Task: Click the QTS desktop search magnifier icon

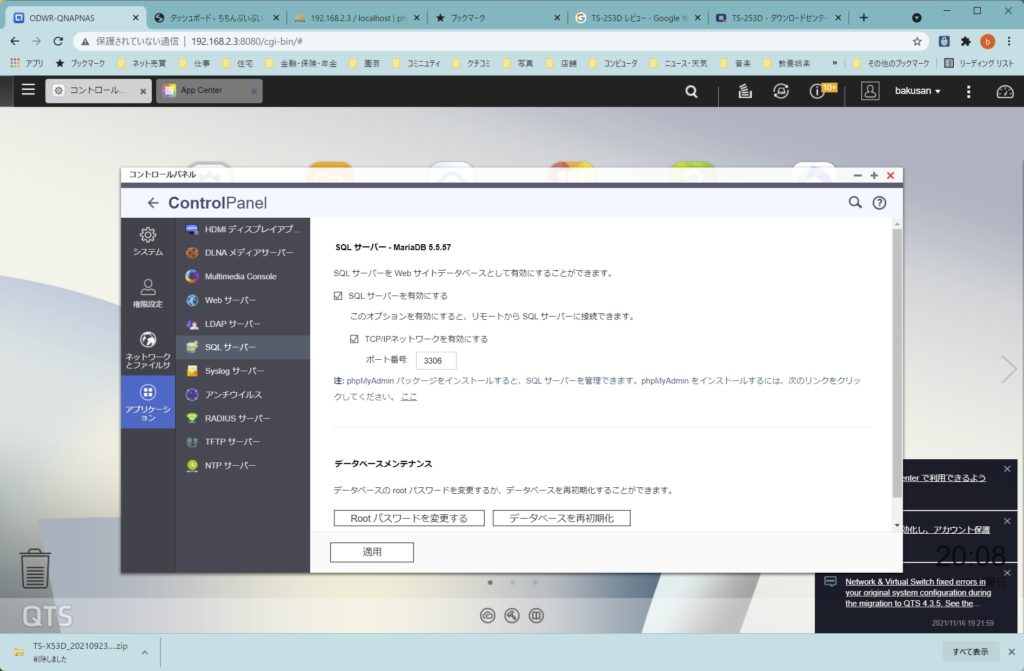Action: pos(691,91)
